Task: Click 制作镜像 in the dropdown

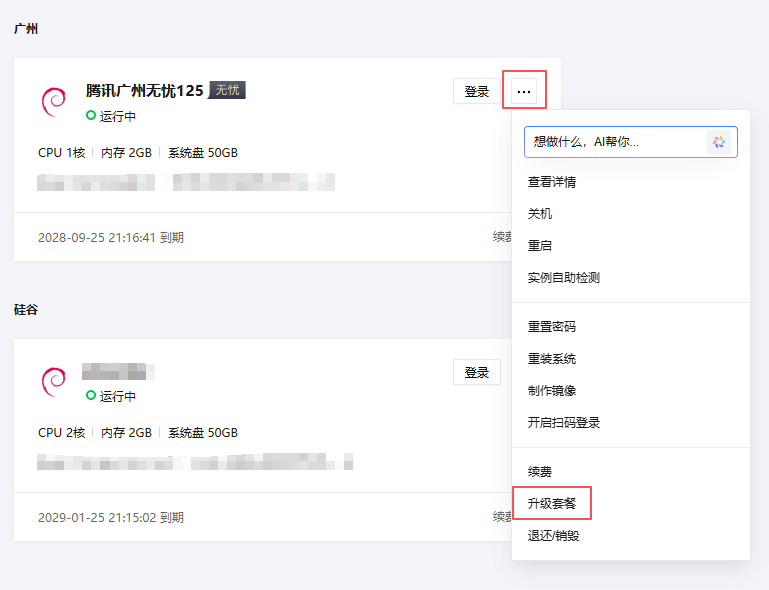Action: click(x=552, y=391)
